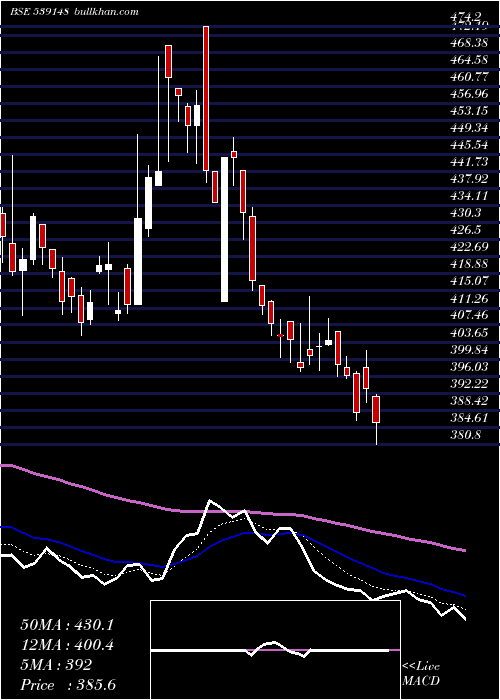
Task: Click the 430.3 price axis label
Action: click(x=466, y=213)
